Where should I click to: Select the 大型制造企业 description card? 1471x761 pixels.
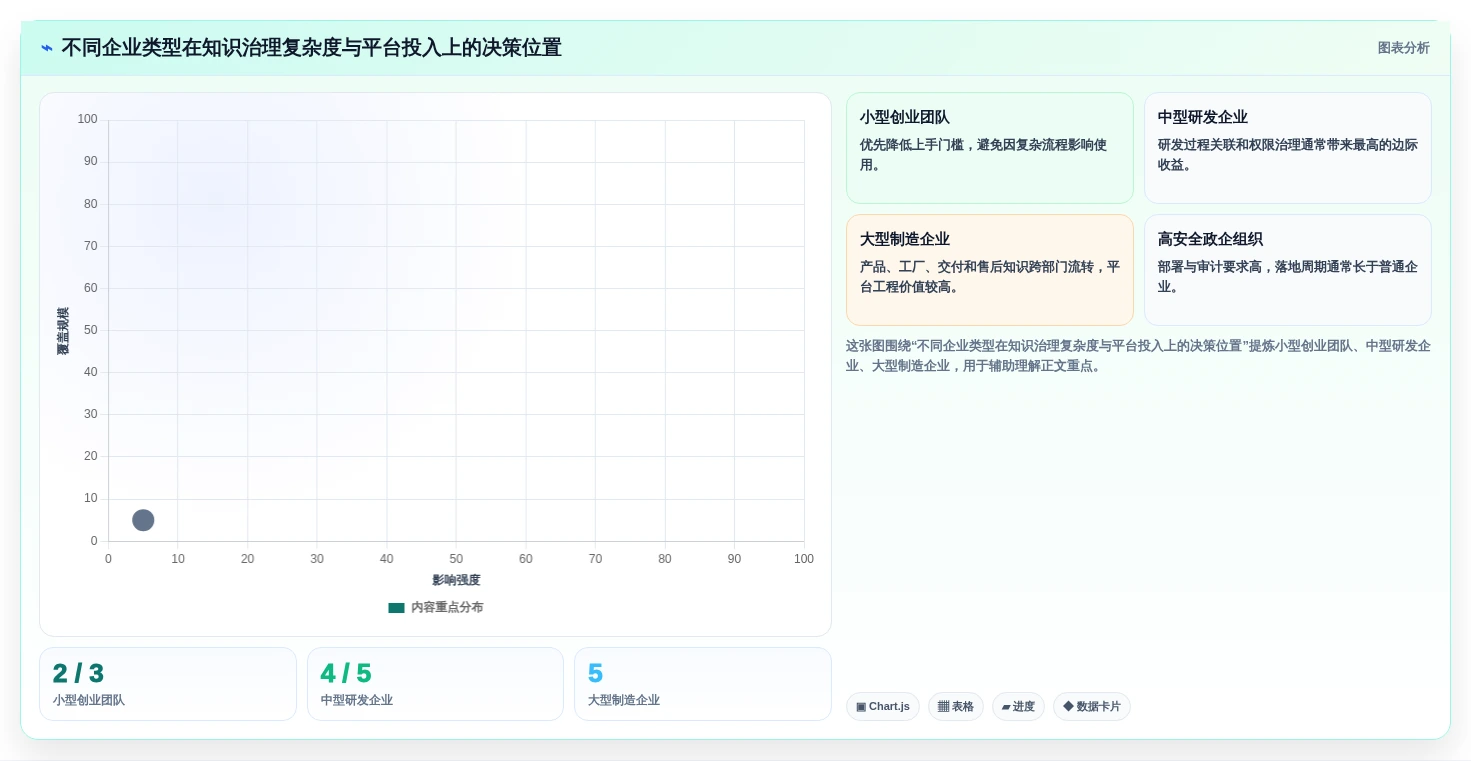(x=989, y=270)
